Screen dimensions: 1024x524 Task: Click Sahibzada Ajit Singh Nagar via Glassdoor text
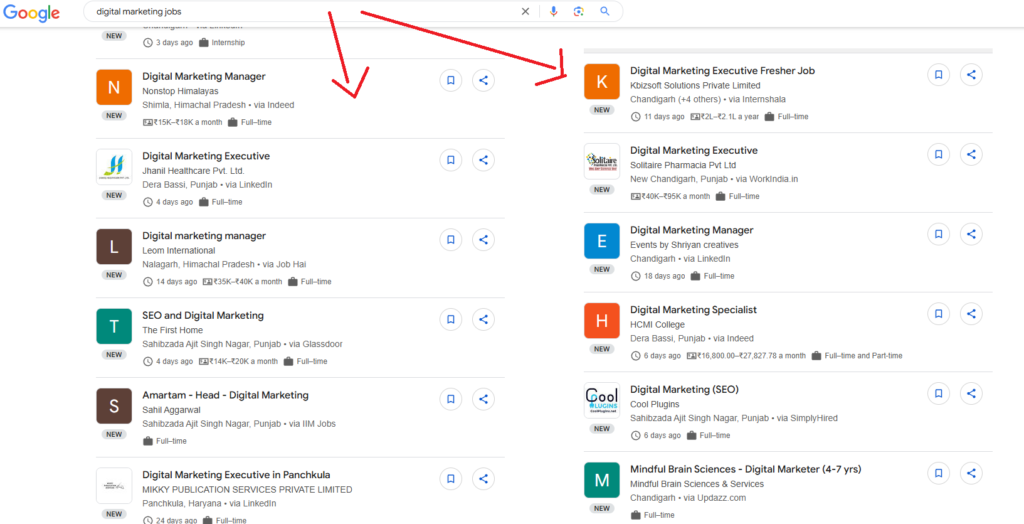pyautogui.click(x=242, y=344)
